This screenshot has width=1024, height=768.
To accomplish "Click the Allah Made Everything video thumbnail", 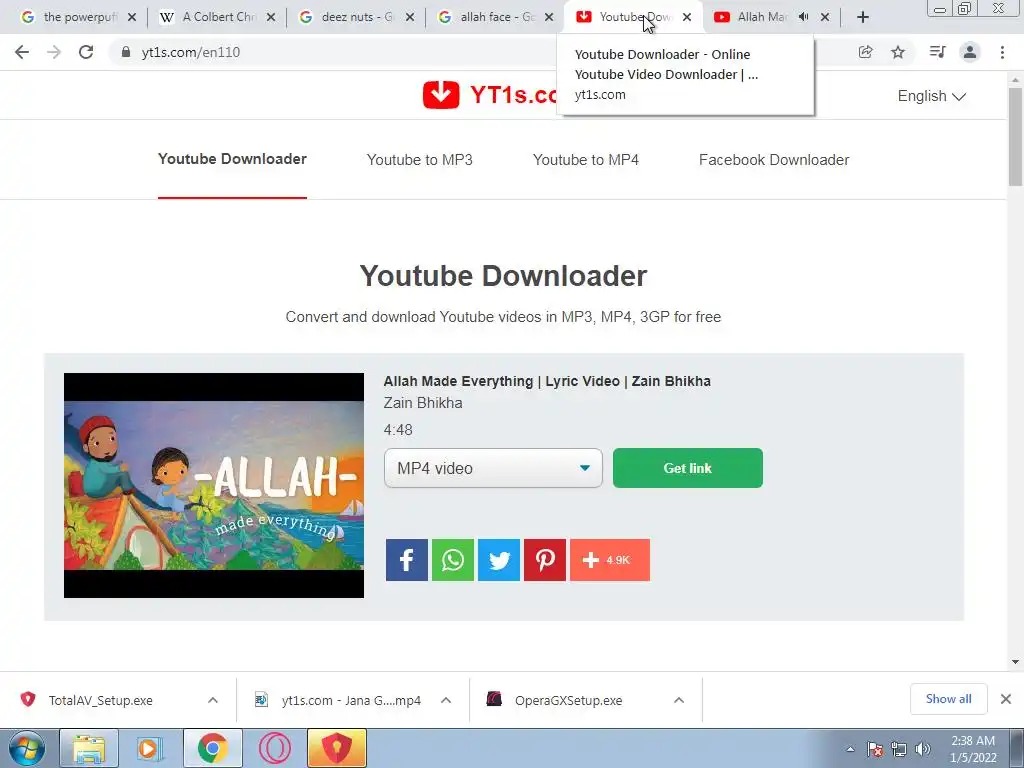I will pos(214,485).
